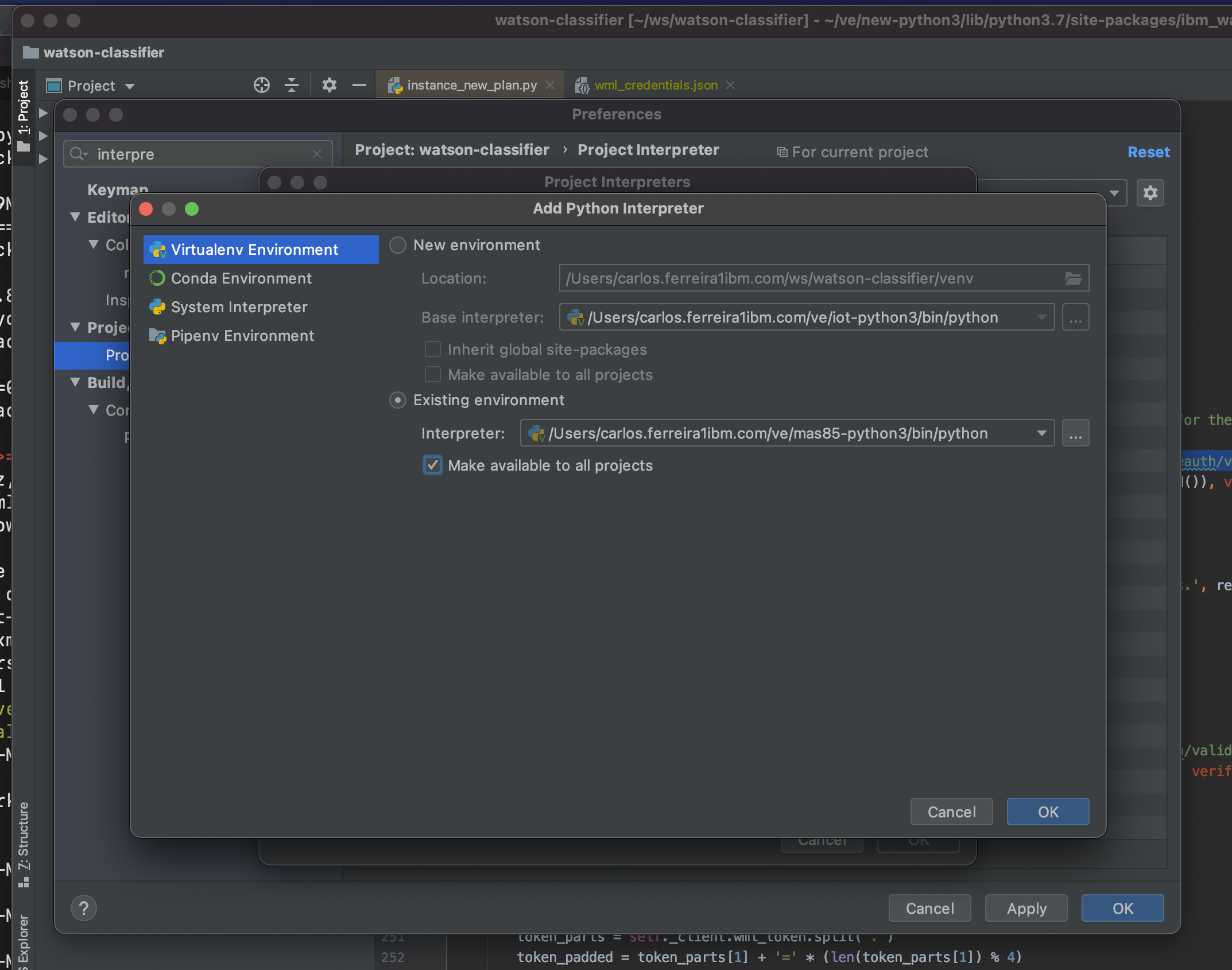The image size is (1232, 970).
Task: Close wml_credentials.json tab
Action: 730,85
